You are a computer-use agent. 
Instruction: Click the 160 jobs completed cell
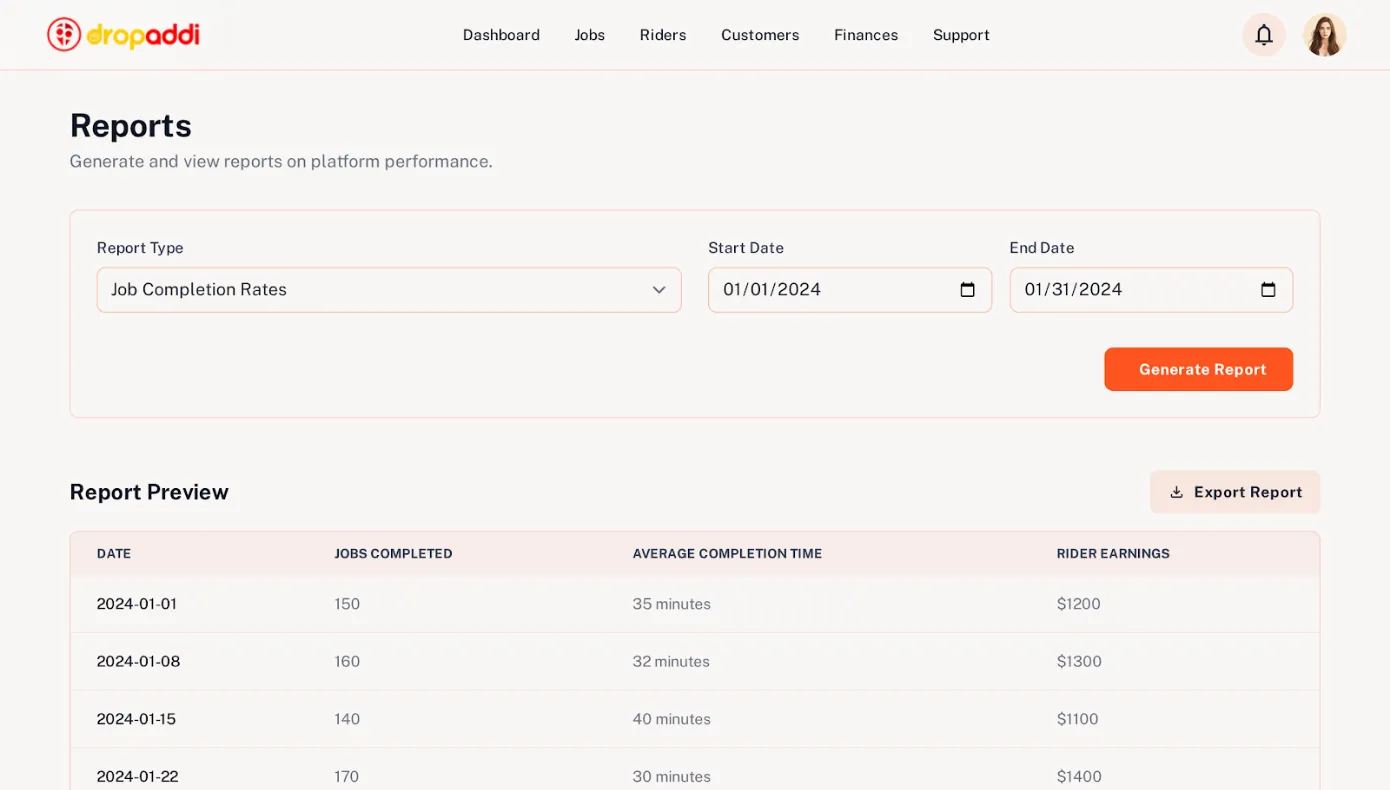(347, 662)
